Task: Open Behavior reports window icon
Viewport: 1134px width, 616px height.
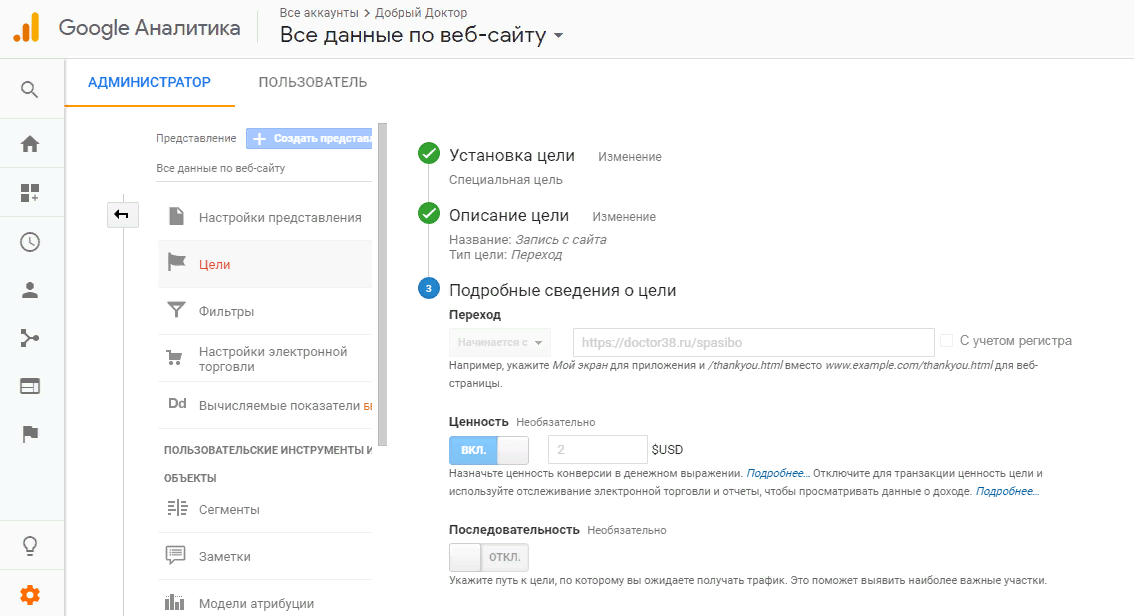Action: pos(30,386)
